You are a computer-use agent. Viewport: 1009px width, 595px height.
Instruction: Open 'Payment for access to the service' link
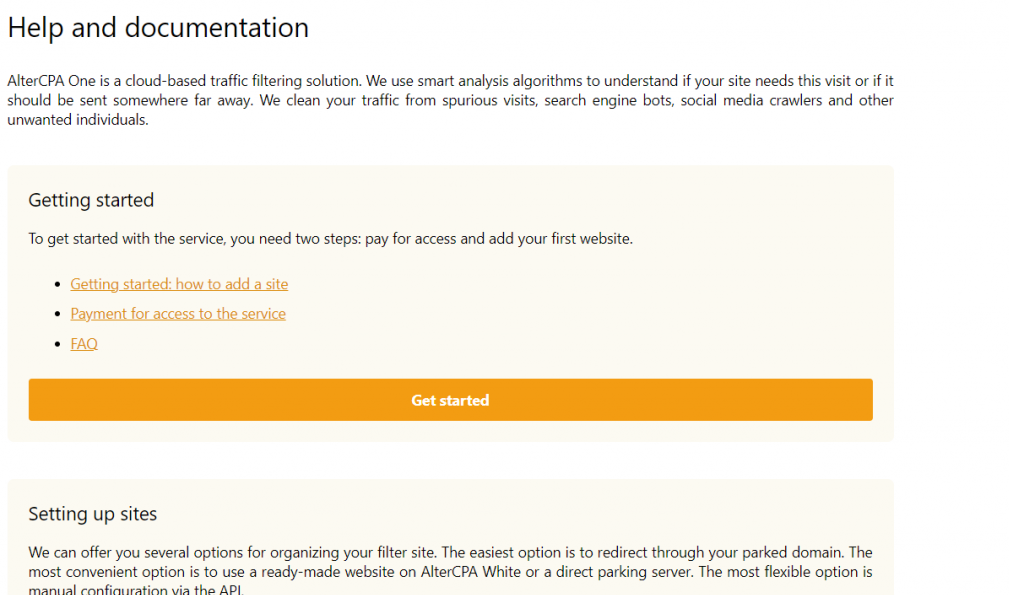(x=178, y=314)
